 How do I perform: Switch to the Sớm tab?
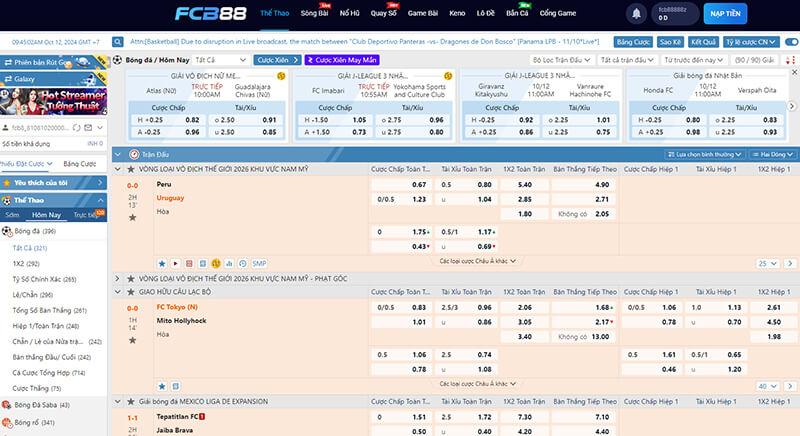(x=12, y=215)
